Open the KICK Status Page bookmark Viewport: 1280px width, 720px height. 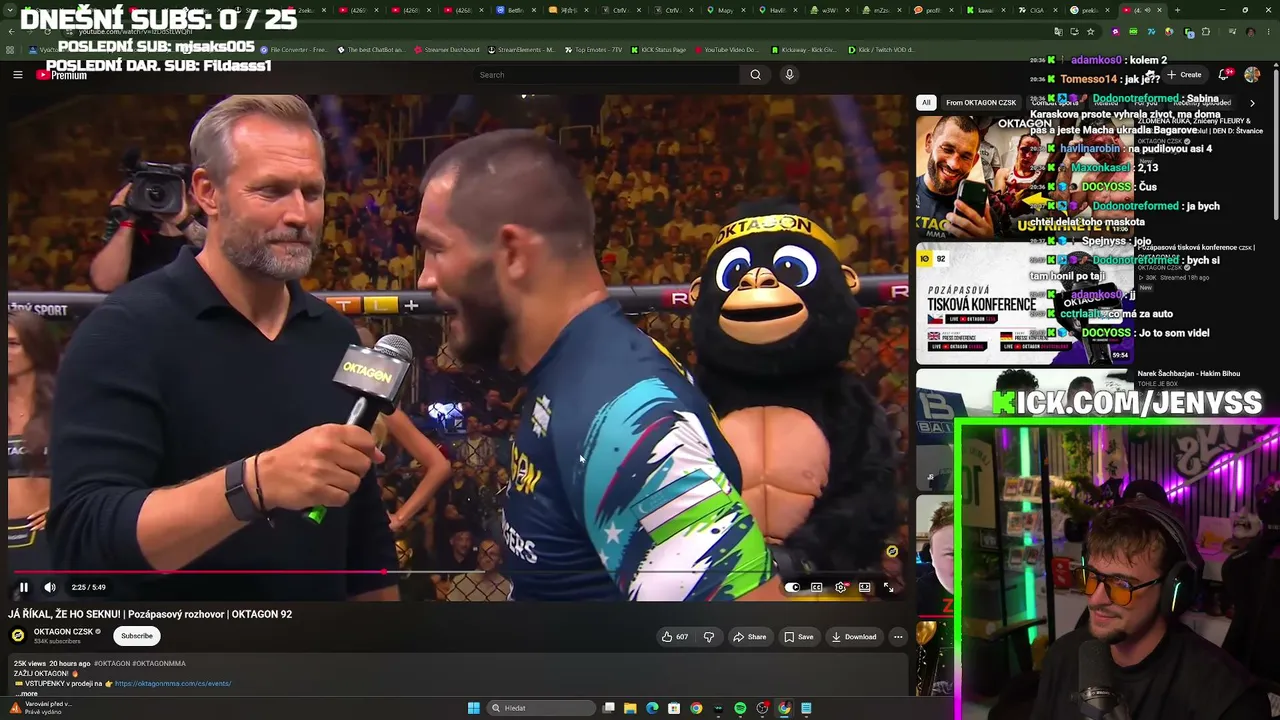tap(658, 49)
